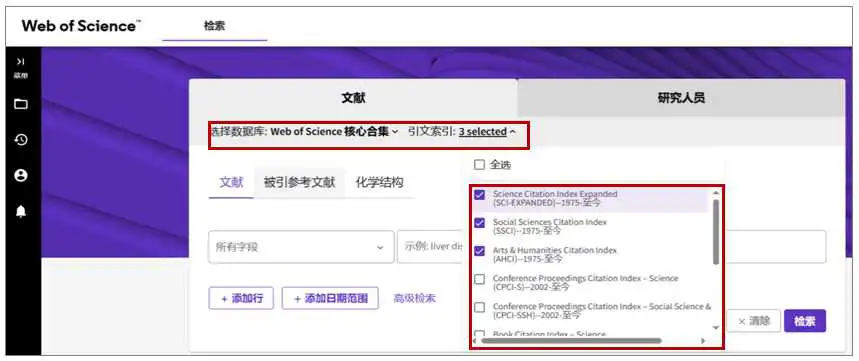Check the Book Citation Index – Science checkbox
859x361 pixels.
479,334
